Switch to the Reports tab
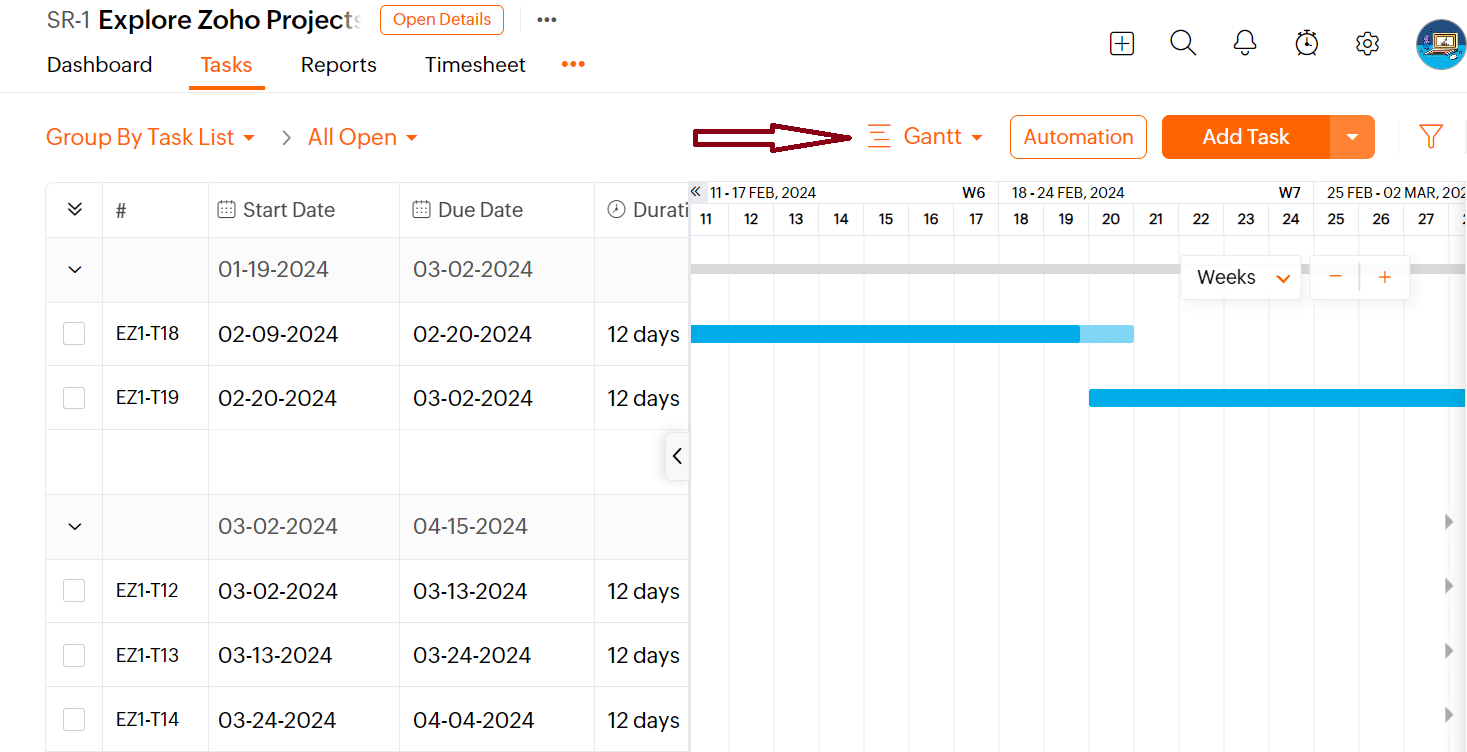This screenshot has height=752, width=1467. point(339,65)
